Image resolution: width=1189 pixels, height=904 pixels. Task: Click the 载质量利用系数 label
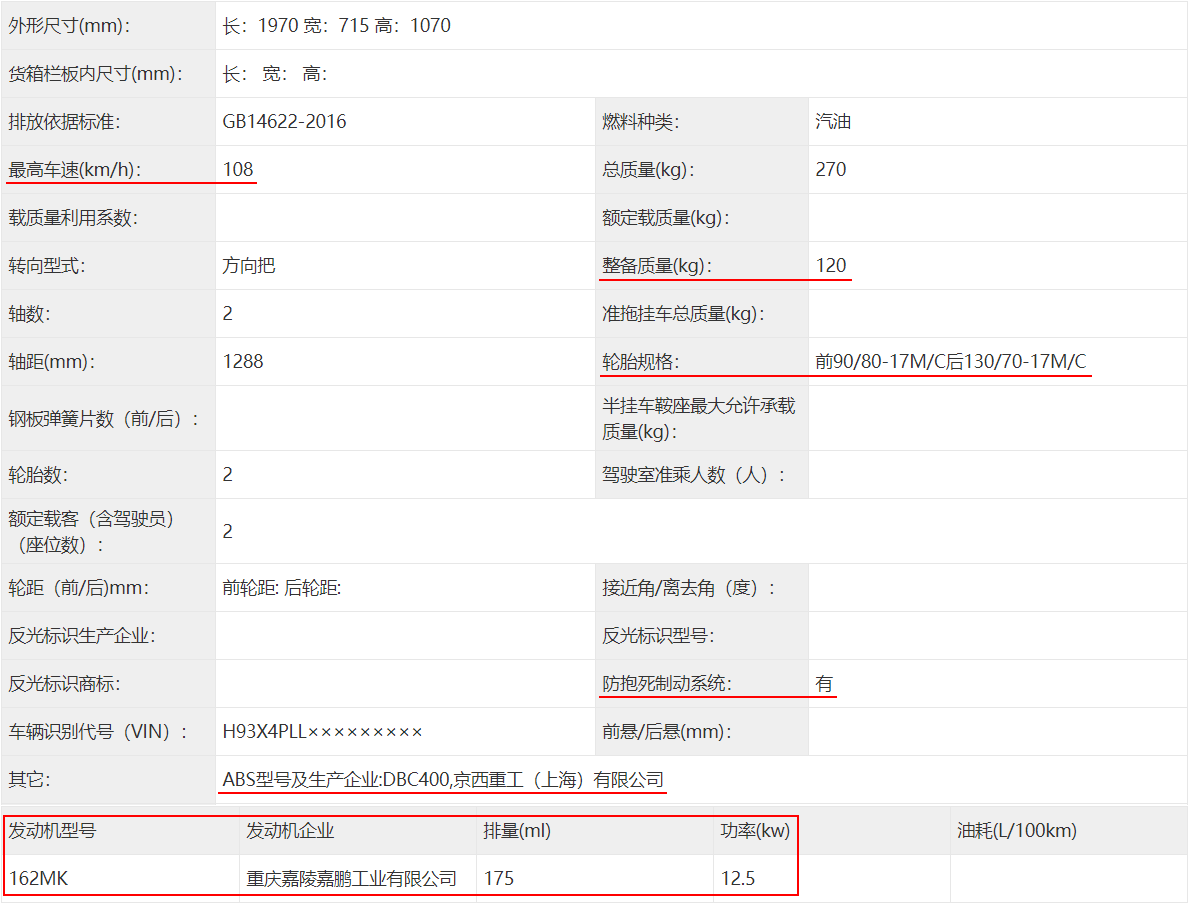73,218
